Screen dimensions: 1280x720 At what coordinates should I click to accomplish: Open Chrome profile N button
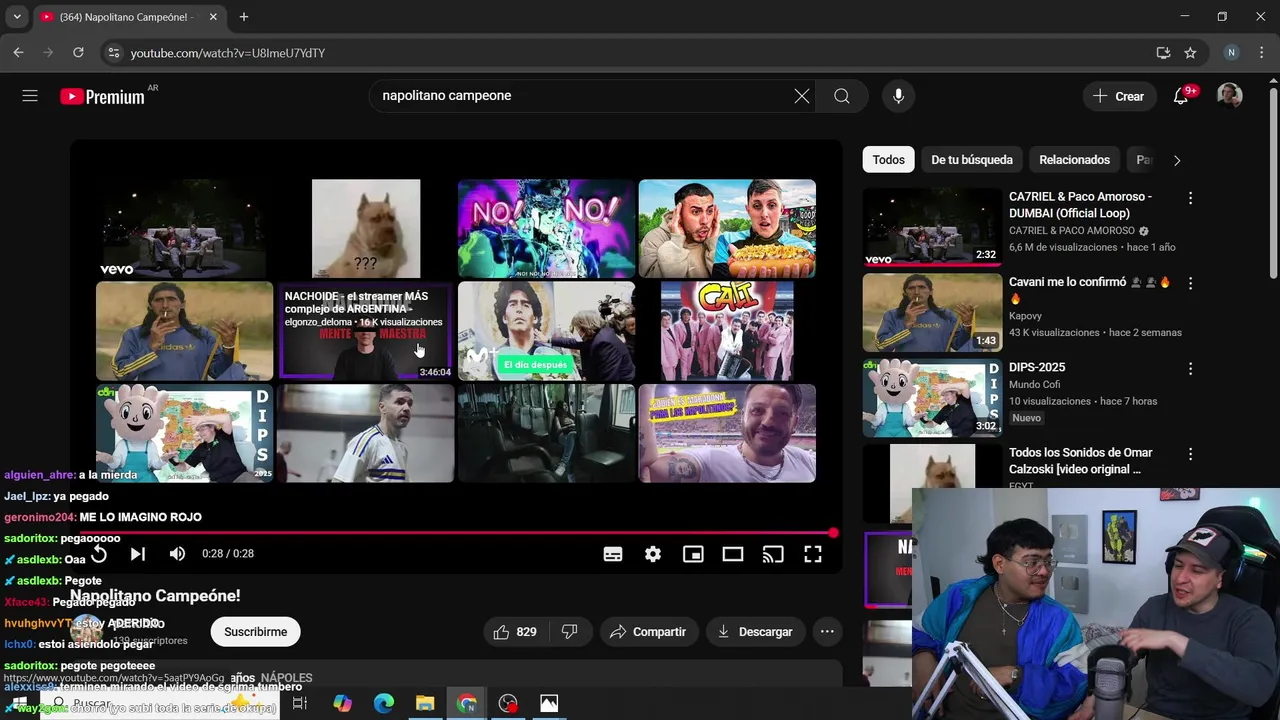(x=1231, y=53)
